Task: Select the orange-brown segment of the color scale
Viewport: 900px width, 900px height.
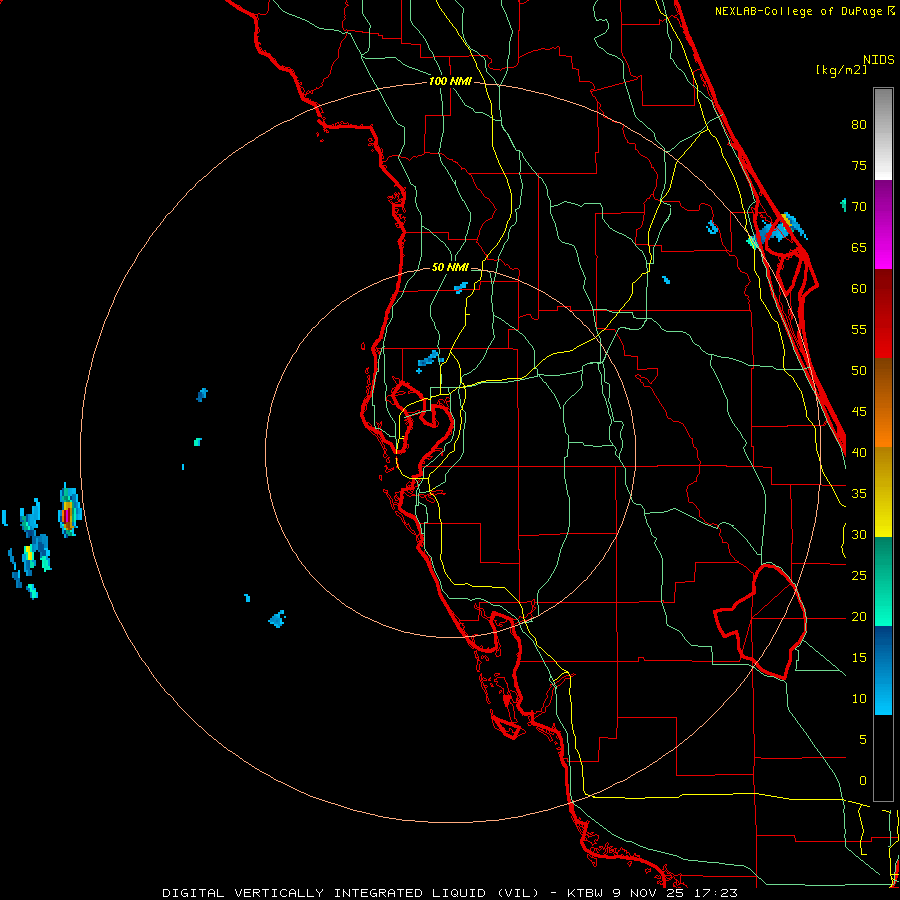Action: coord(883,402)
